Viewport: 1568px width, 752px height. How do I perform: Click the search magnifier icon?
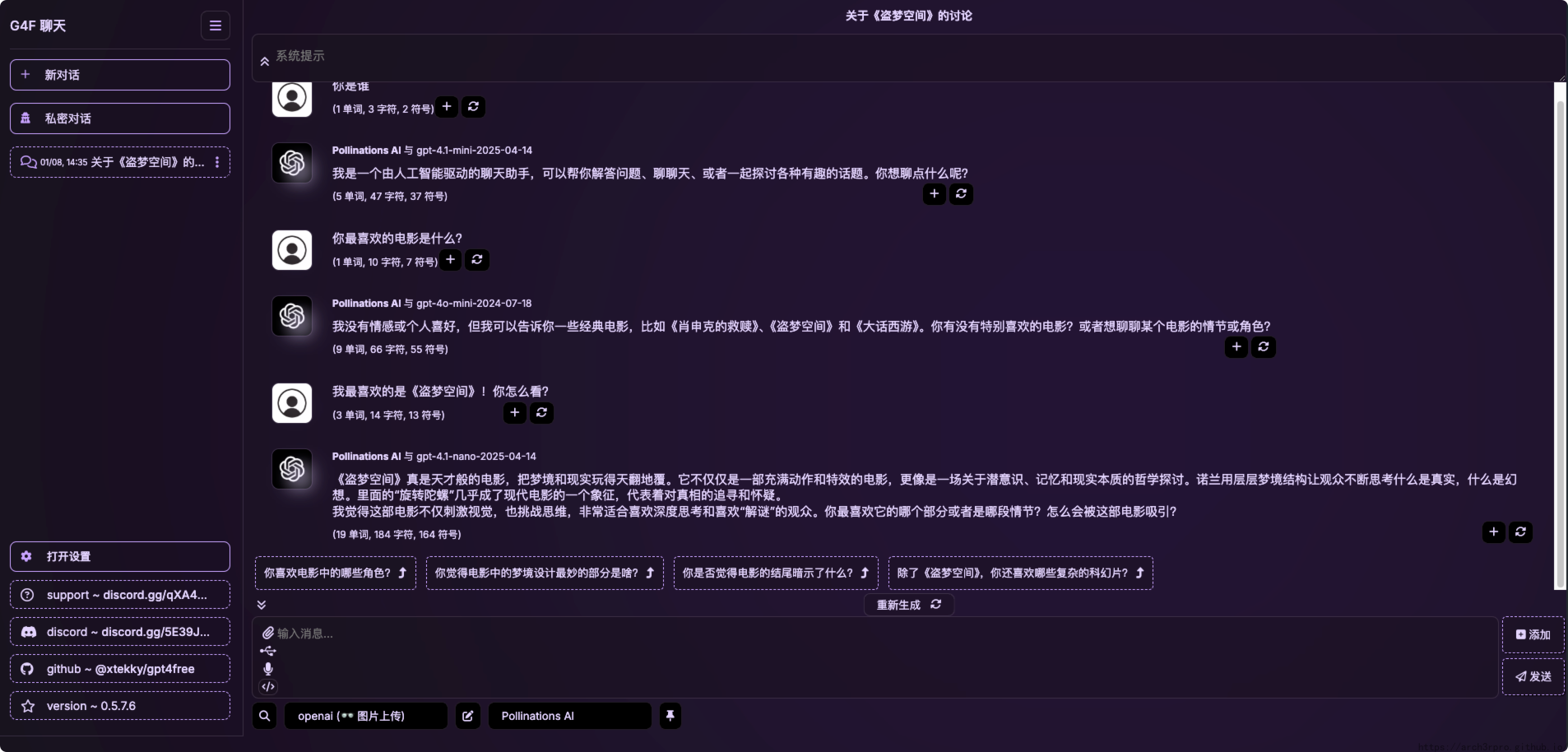click(x=264, y=716)
